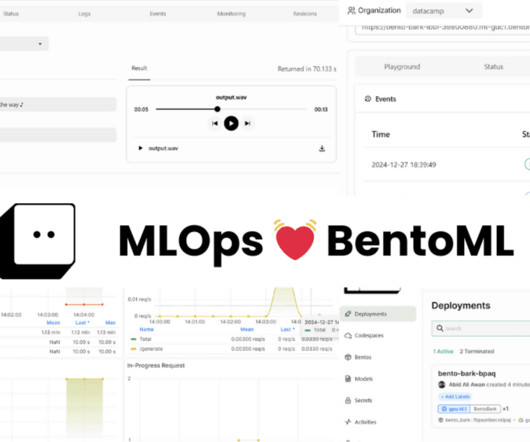
Task: Click the In-Progress Request chart title
Action: [x=156, y=365]
